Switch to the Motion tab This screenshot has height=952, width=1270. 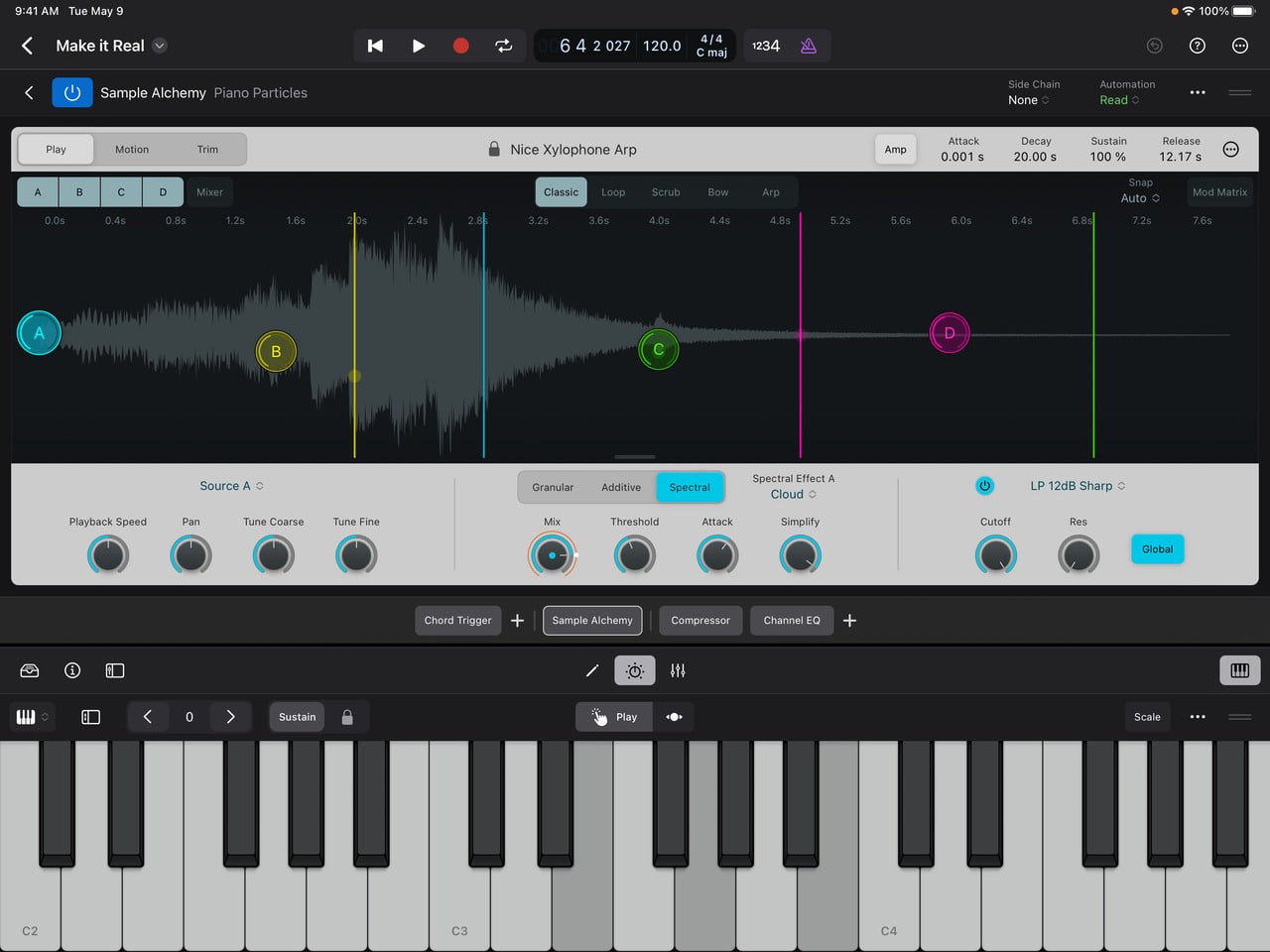[131, 149]
